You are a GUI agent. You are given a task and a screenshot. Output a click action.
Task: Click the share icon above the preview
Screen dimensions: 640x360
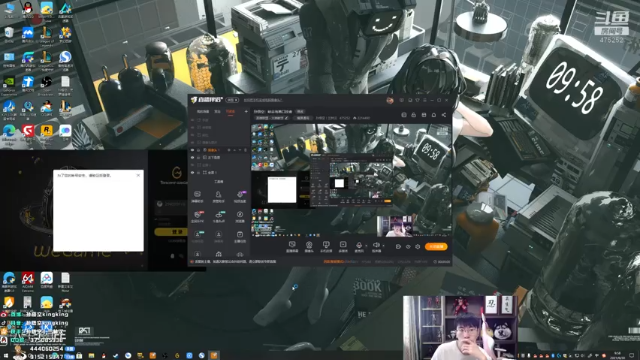tap(444, 115)
